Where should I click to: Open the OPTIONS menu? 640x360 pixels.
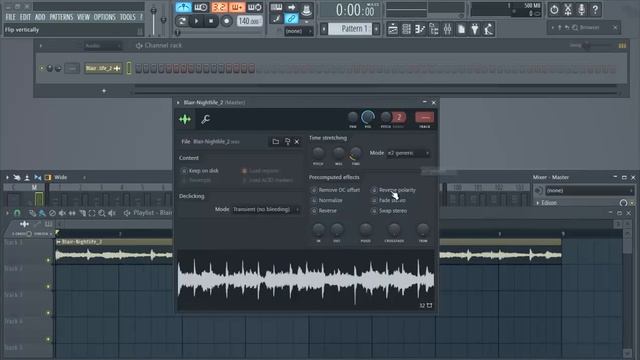[104, 17]
